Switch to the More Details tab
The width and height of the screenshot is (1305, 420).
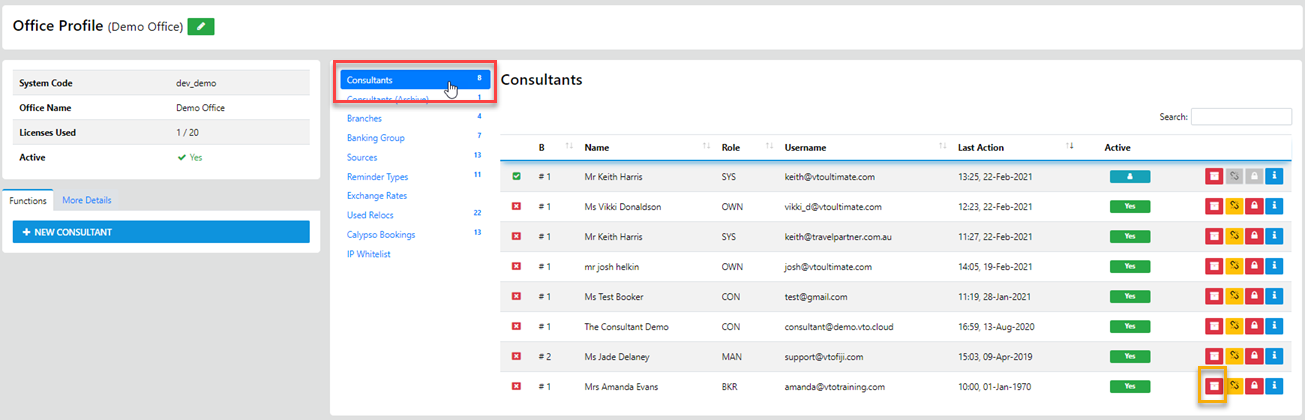pos(87,200)
